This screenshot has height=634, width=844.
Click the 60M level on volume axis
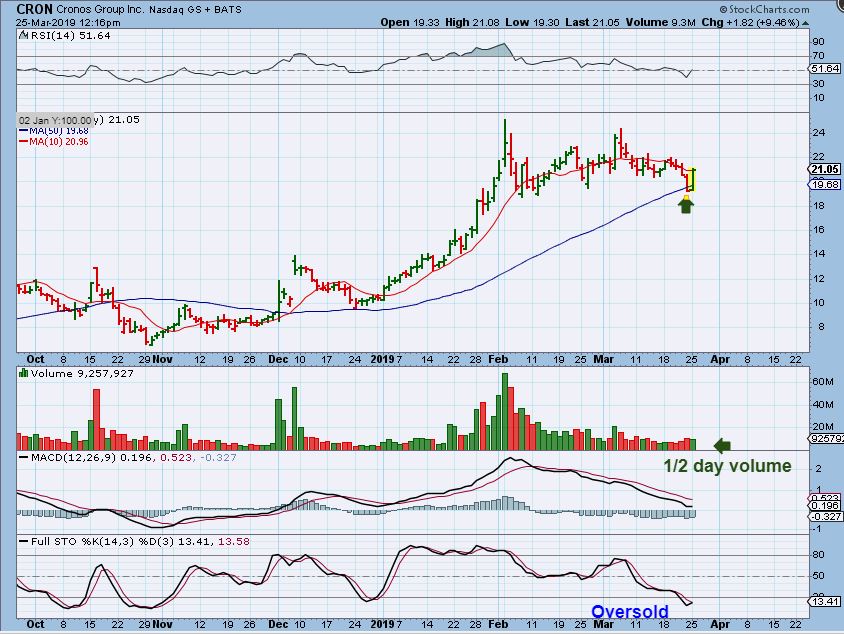click(x=823, y=382)
